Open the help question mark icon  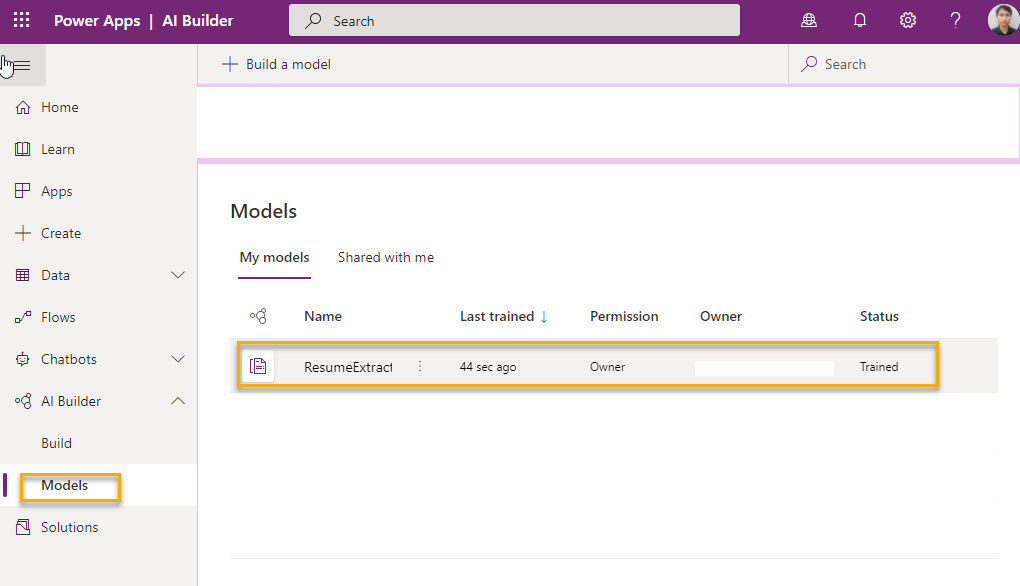955,21
